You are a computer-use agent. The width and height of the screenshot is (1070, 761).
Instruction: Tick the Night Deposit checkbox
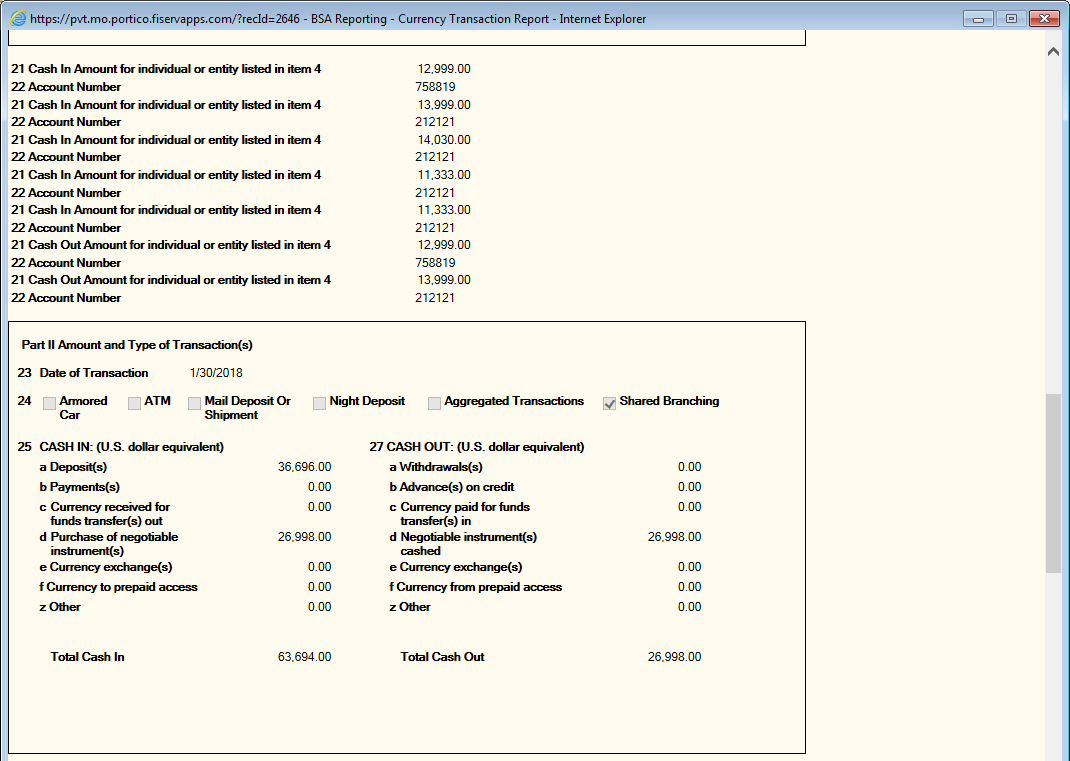(319, 403)
